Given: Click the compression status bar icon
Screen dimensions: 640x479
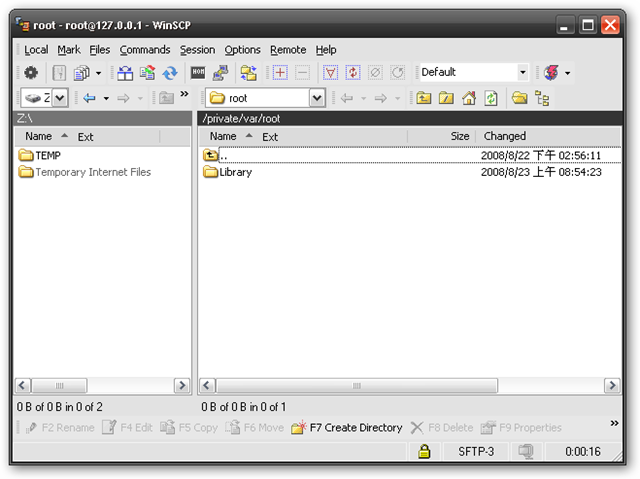Looking at the screenshot, I should tap(526, 451).
